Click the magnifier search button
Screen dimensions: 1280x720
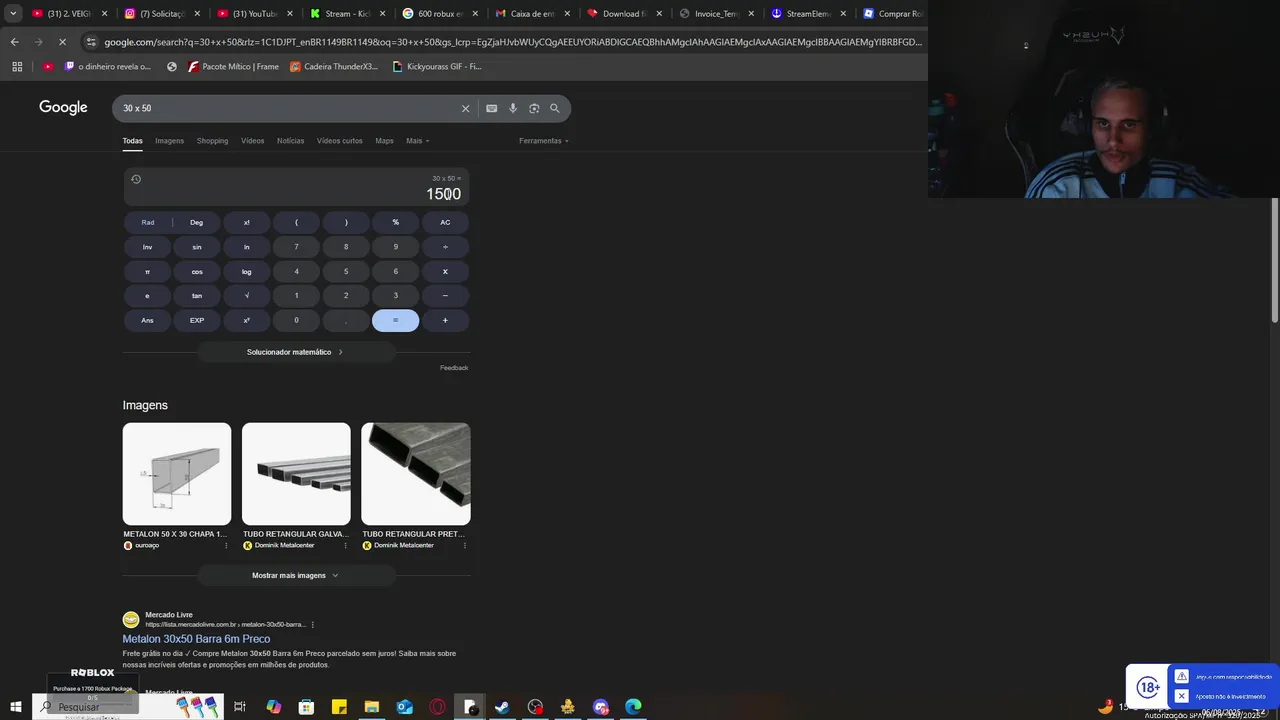click(555, 108)
